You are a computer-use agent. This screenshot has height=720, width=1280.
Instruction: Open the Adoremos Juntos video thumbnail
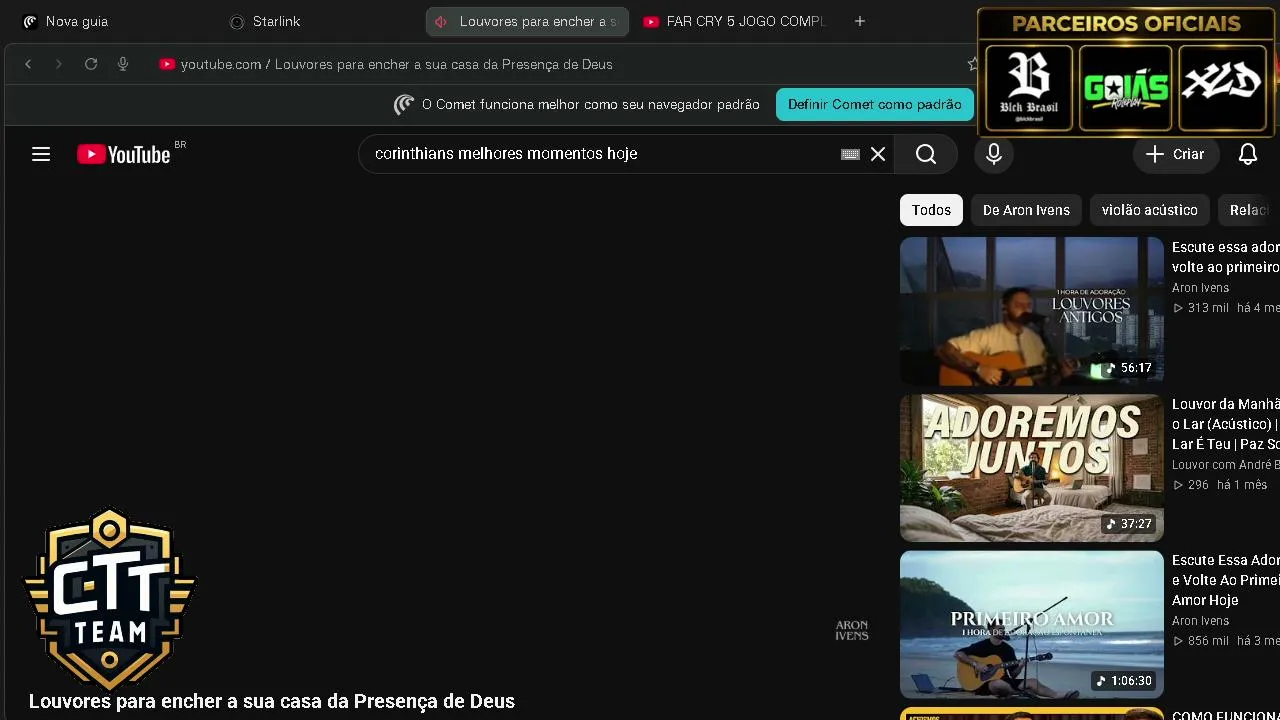[x=1032, y=468]
